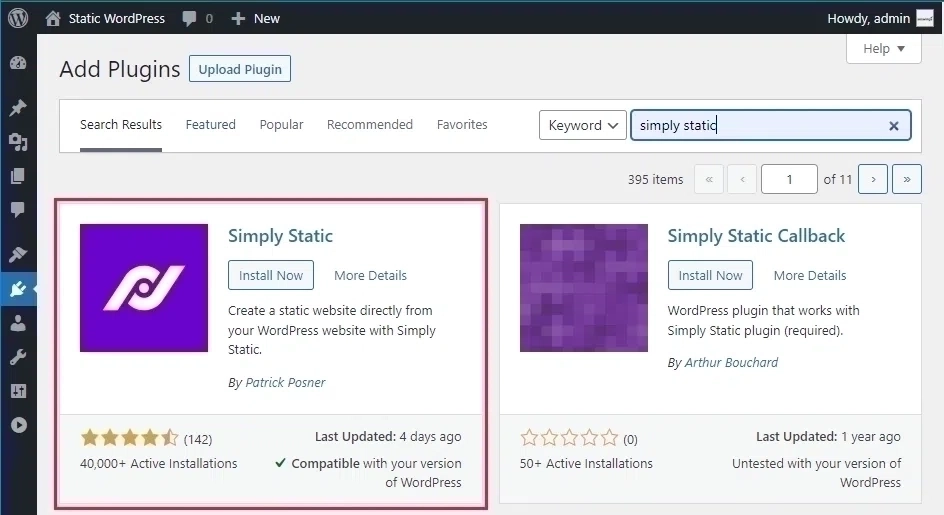
Task: Switch to the Search Results tab
Action: [x=121, y=125]
